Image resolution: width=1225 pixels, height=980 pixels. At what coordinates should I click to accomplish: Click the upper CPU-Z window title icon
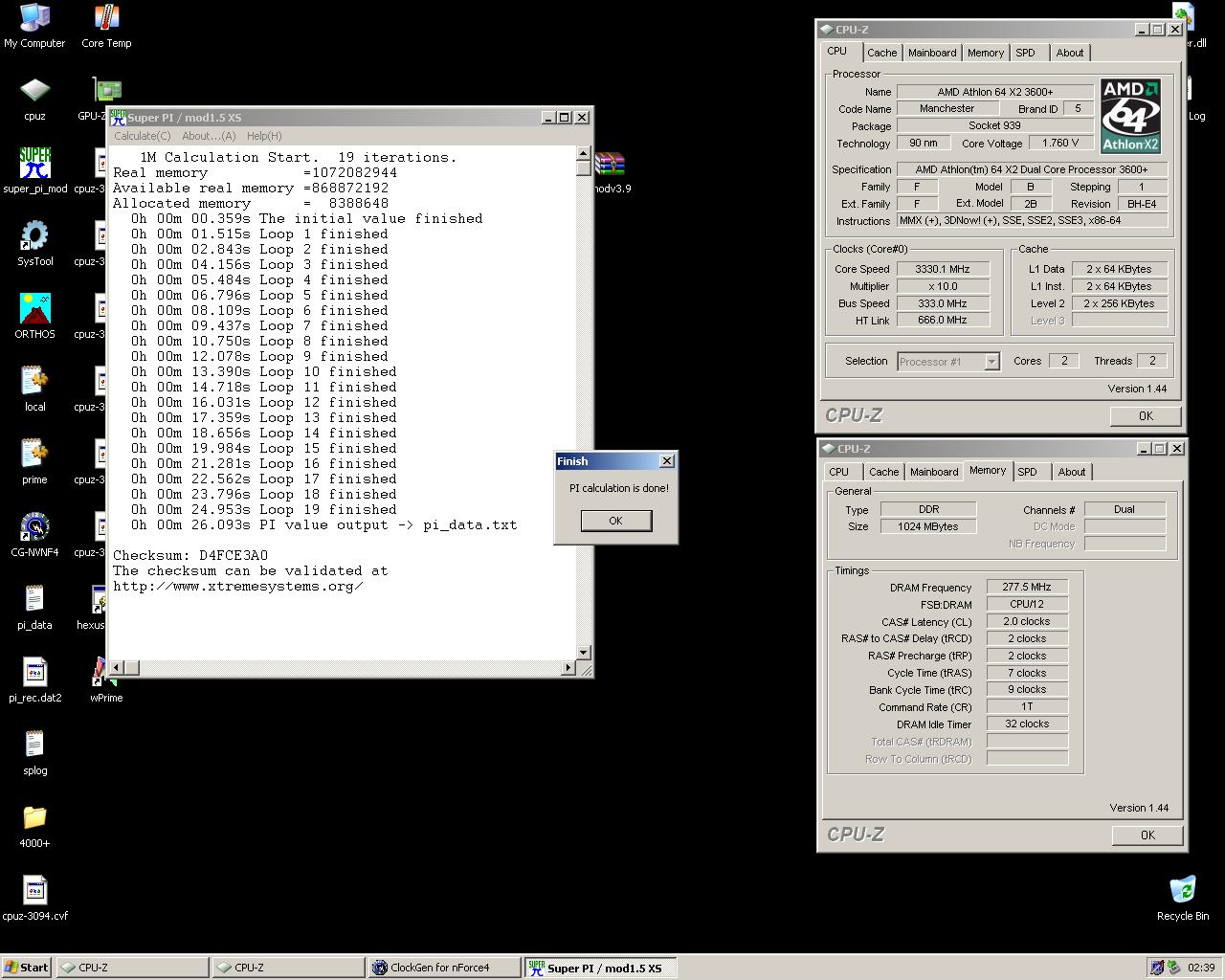click(827, 29)
